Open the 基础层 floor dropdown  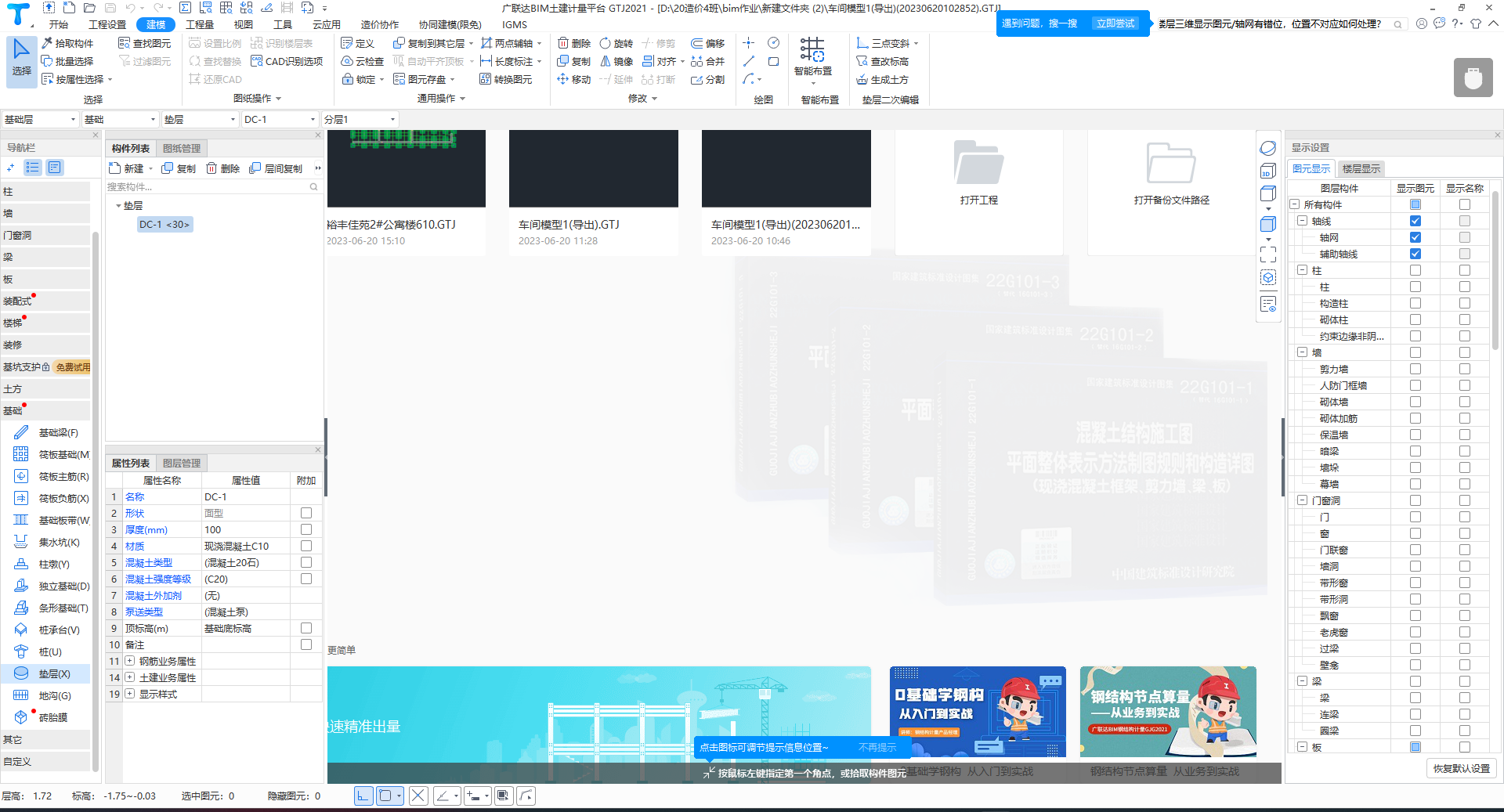(40, 119)
